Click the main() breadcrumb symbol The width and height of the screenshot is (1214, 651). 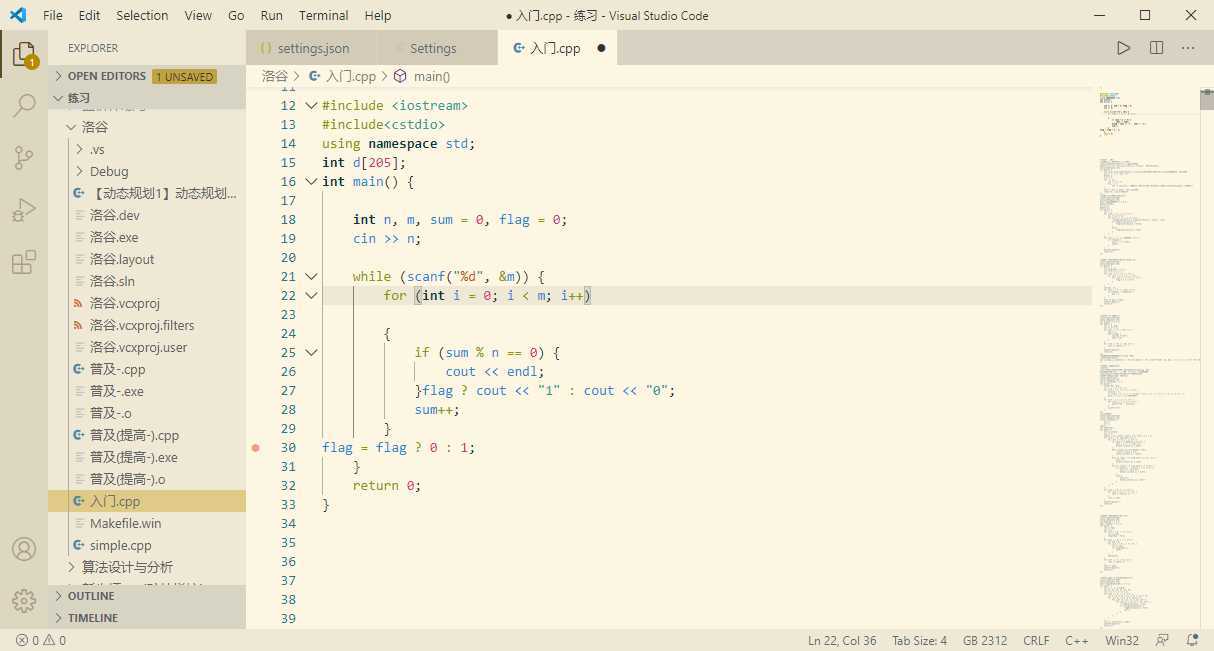[x=423, y=76]
